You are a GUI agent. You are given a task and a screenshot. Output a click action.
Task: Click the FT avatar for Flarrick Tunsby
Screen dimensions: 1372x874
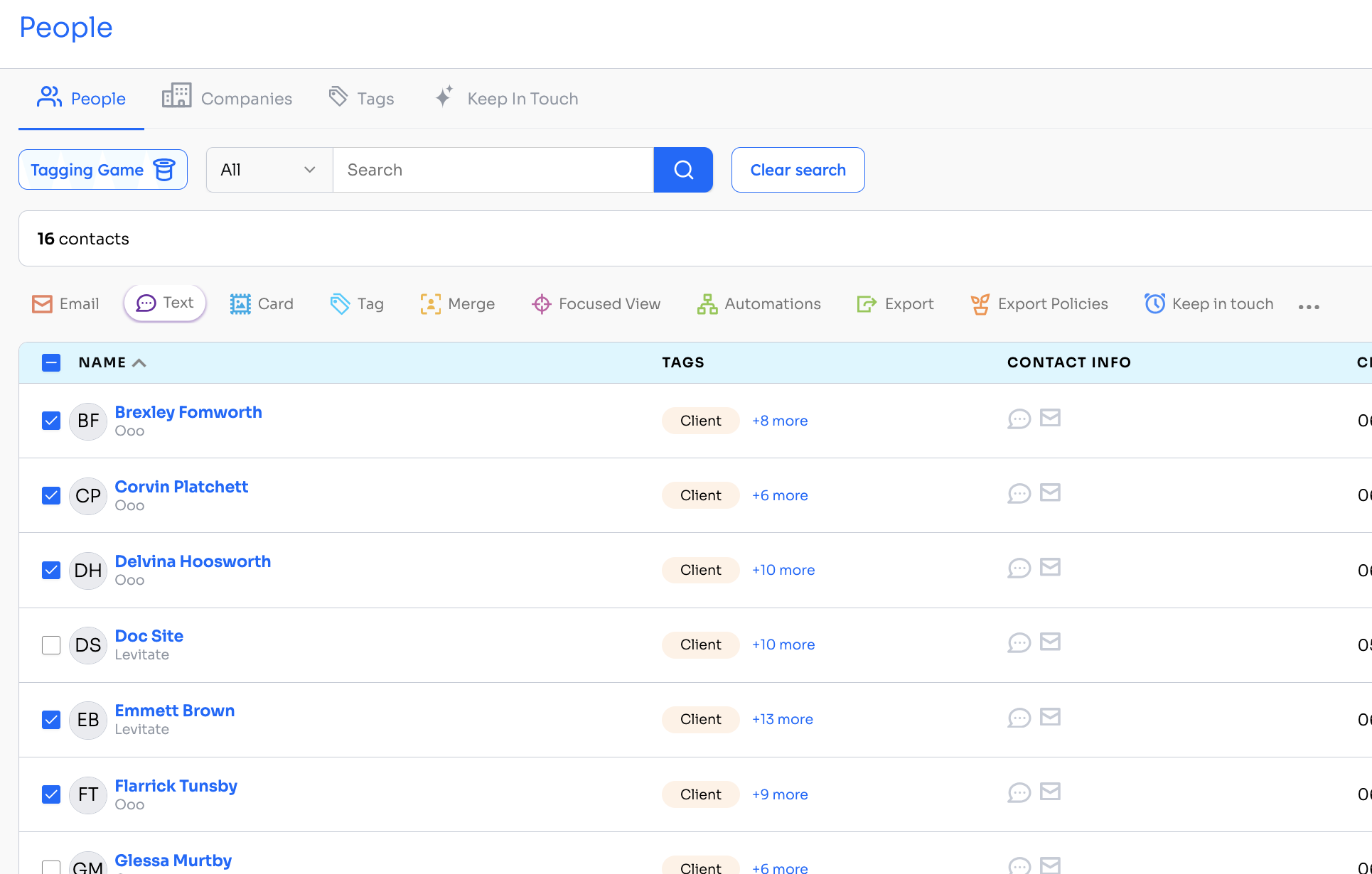pos(88,794)
